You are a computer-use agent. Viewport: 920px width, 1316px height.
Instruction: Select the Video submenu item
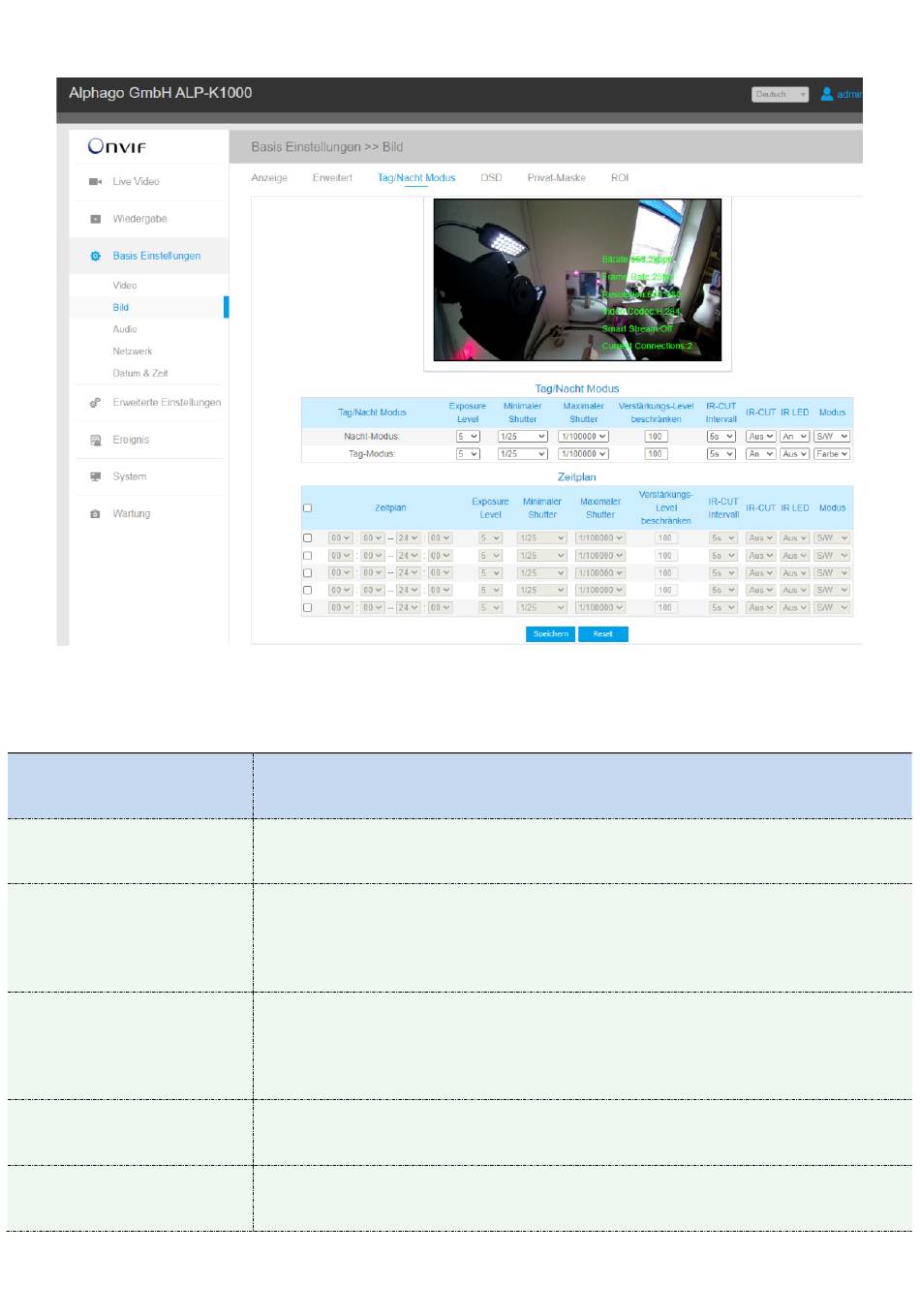tap(125, 286)
